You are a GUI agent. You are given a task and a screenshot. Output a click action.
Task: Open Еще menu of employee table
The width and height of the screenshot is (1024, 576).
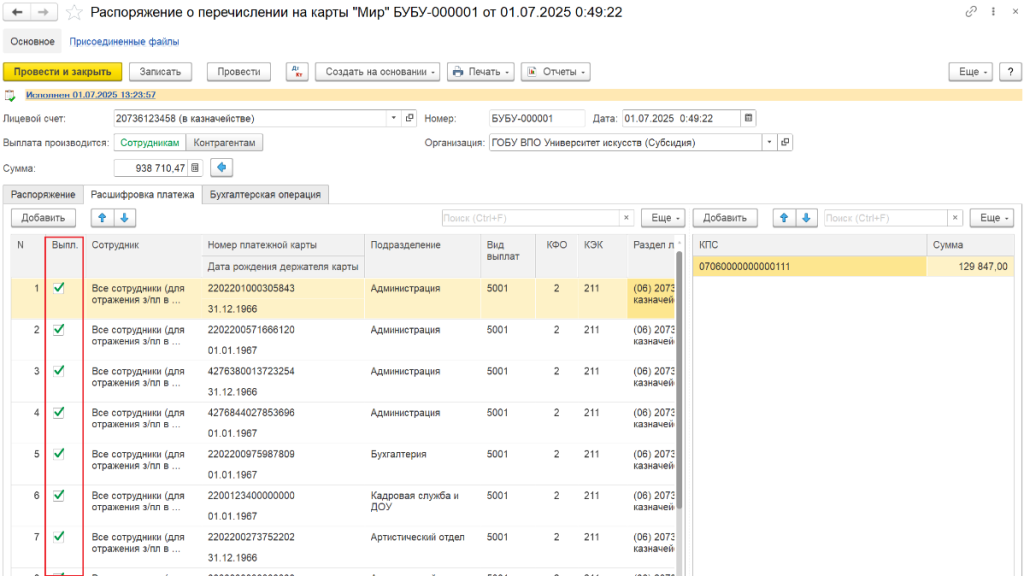click(664, 218)
